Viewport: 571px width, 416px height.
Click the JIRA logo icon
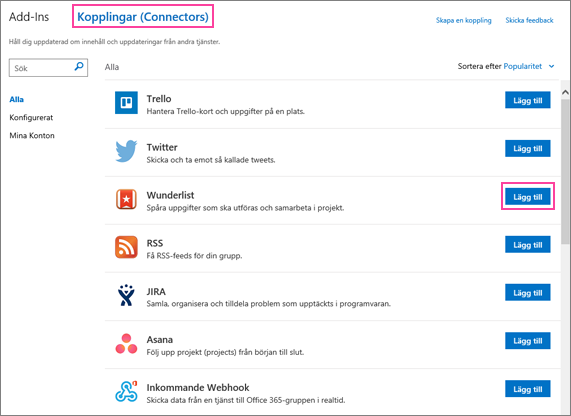point(126,295)
